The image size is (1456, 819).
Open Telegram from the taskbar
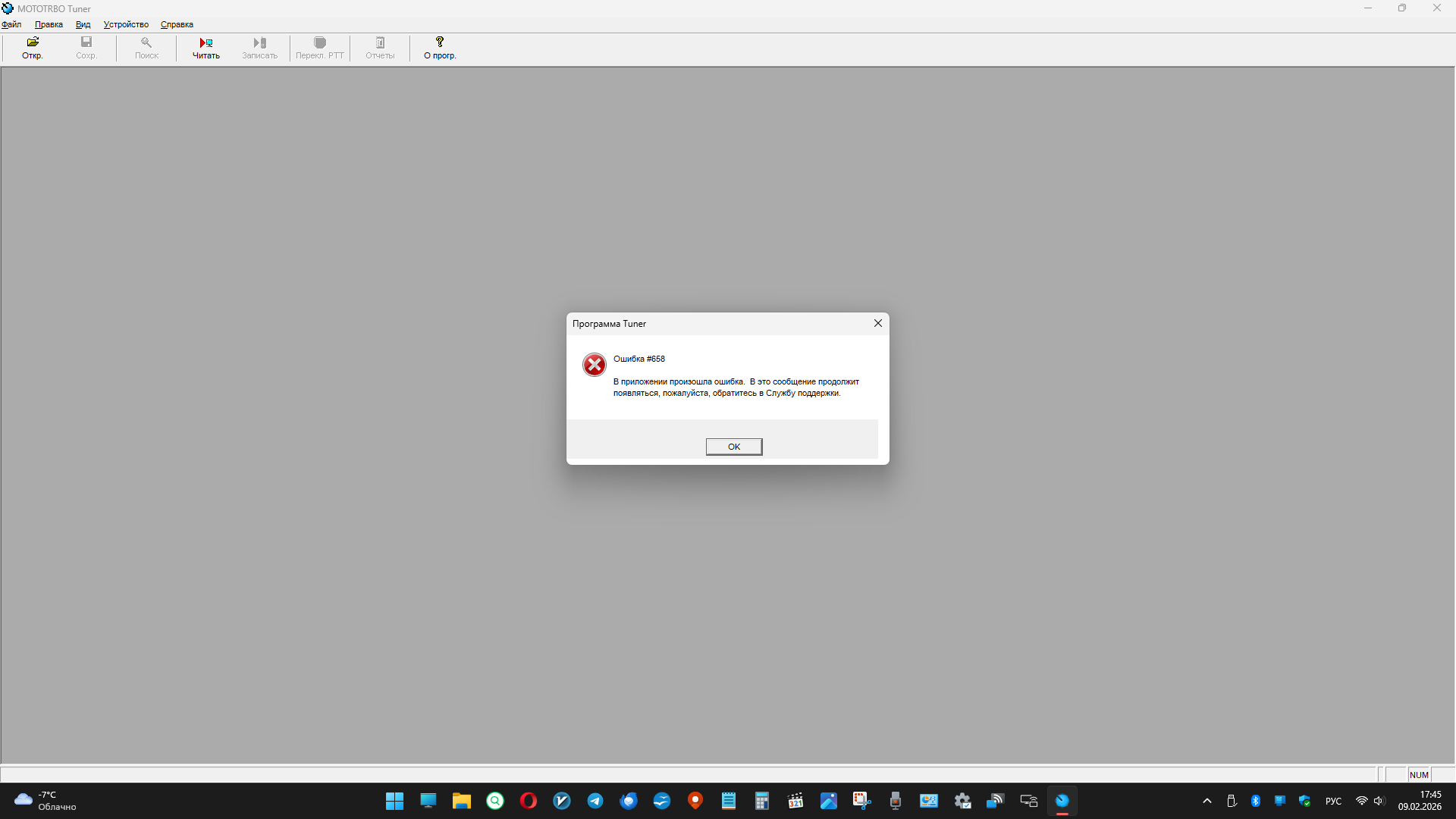[x=595, y=801]
